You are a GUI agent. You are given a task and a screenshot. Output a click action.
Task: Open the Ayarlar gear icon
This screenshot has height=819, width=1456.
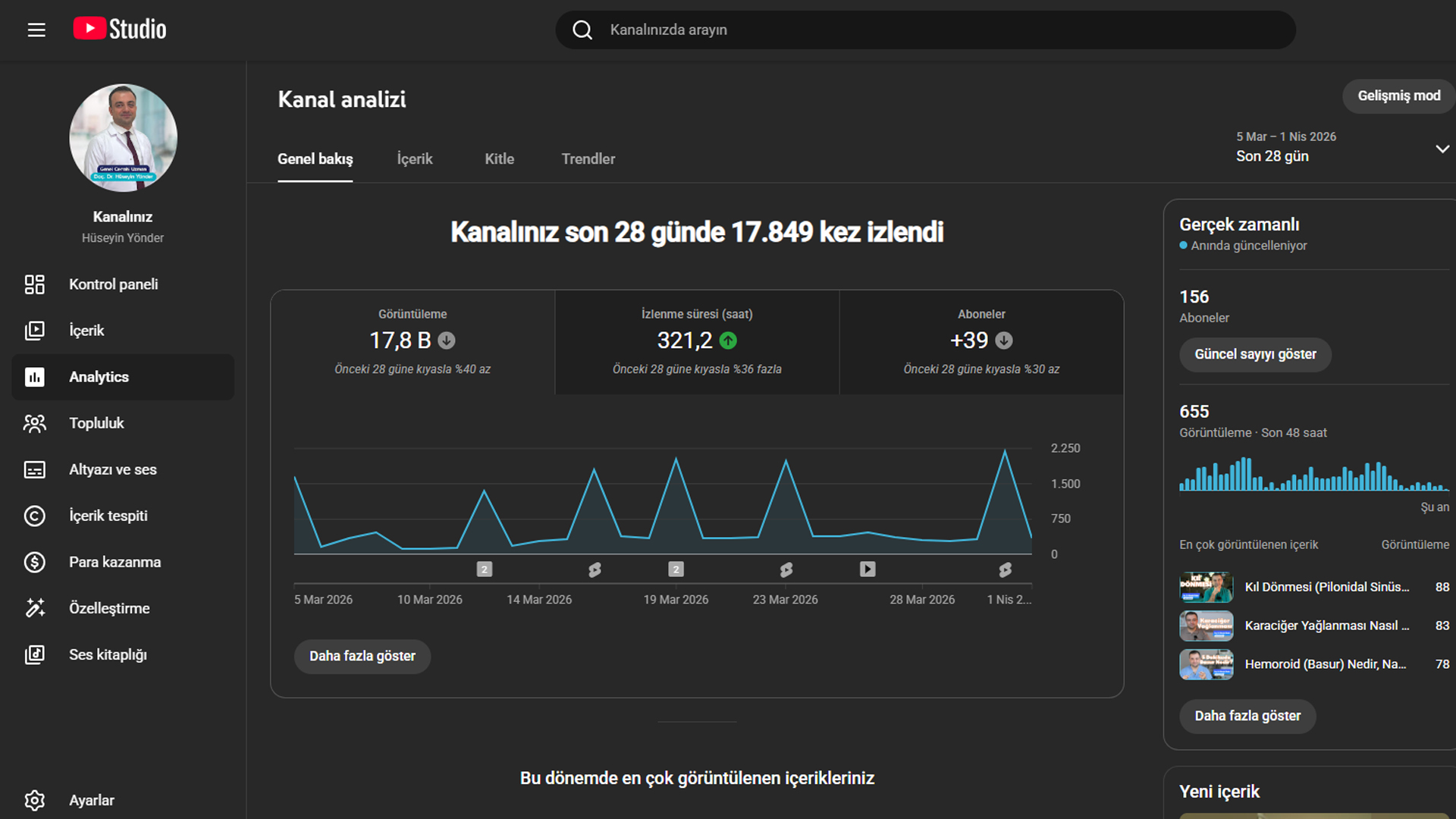click(35, 800)
